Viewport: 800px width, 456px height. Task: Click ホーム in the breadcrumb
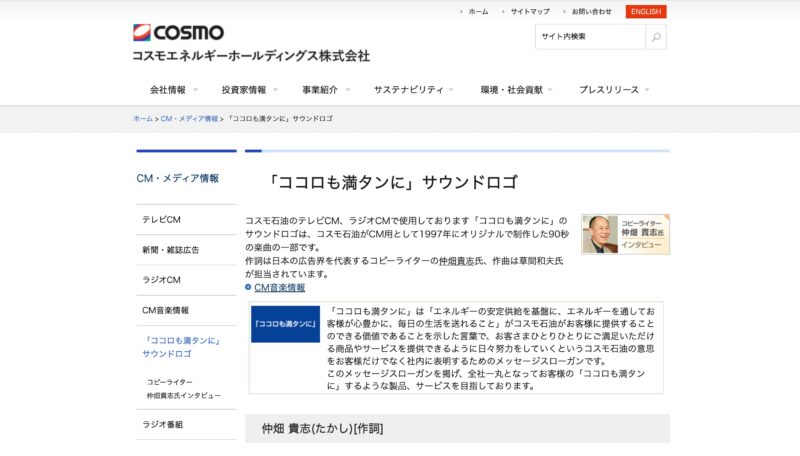click(143, 119)
